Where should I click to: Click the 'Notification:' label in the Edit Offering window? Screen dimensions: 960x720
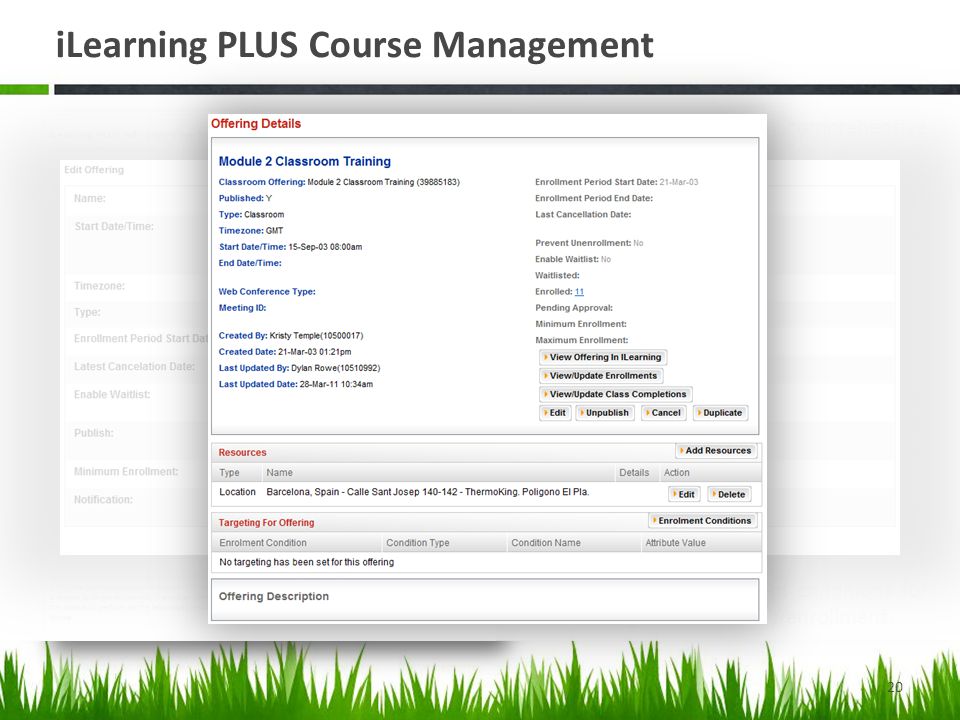(x=103, y=500)
